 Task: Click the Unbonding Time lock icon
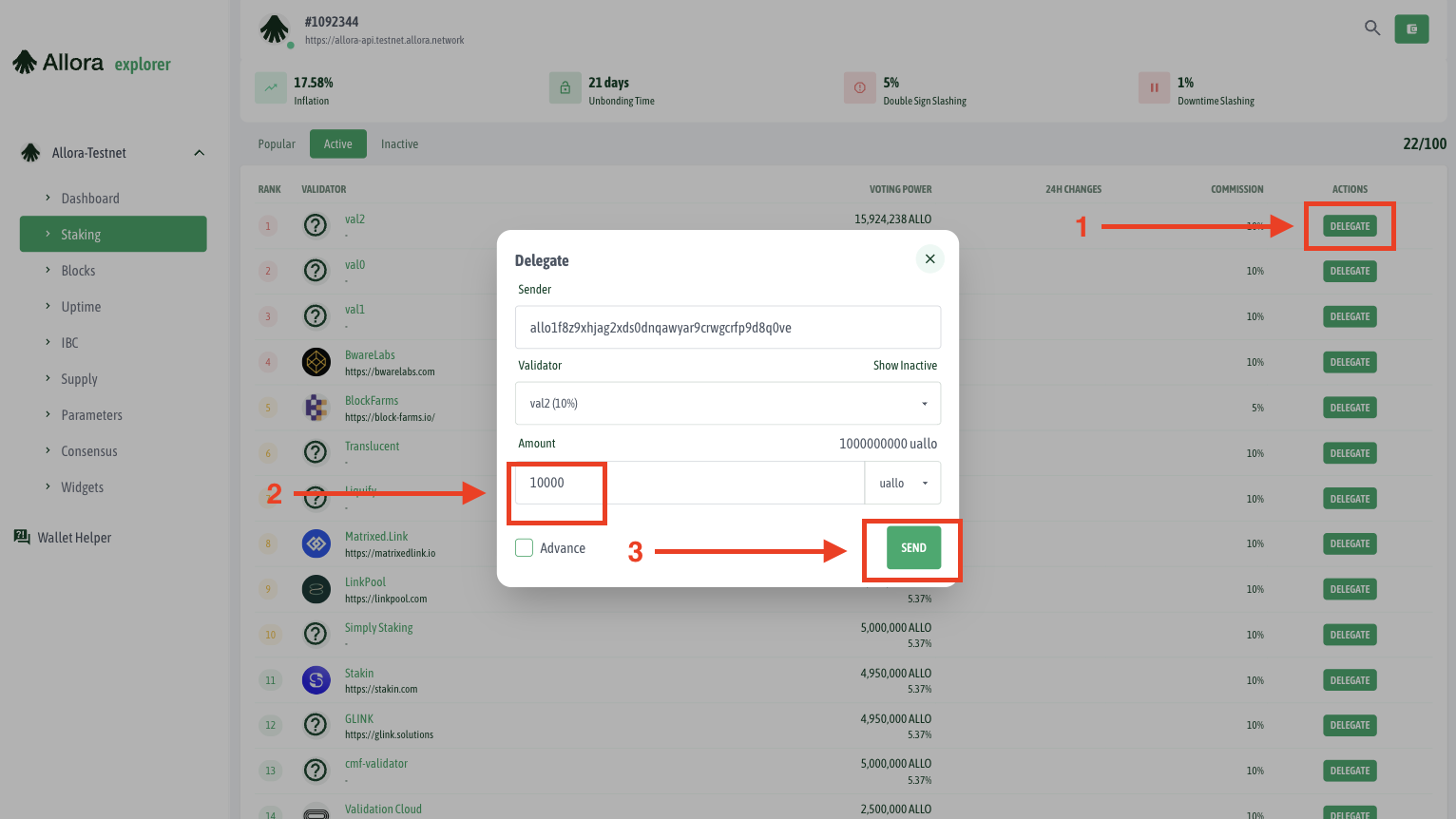[565, 87]
